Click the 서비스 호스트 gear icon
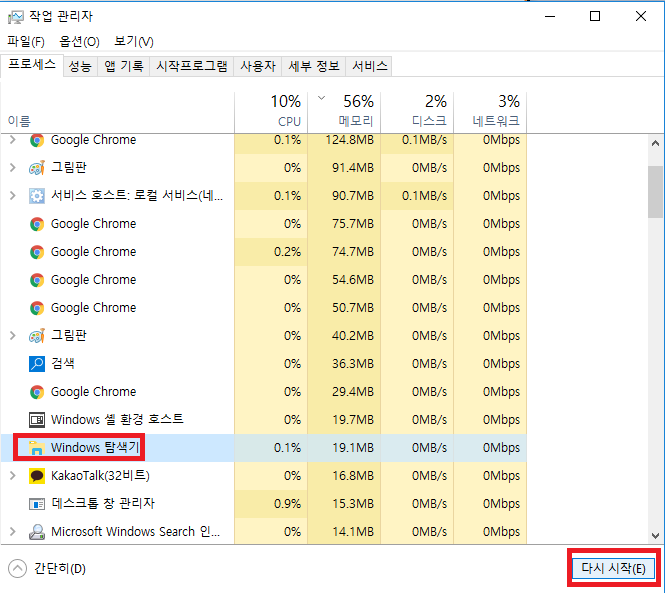 (x=37, y=196)
